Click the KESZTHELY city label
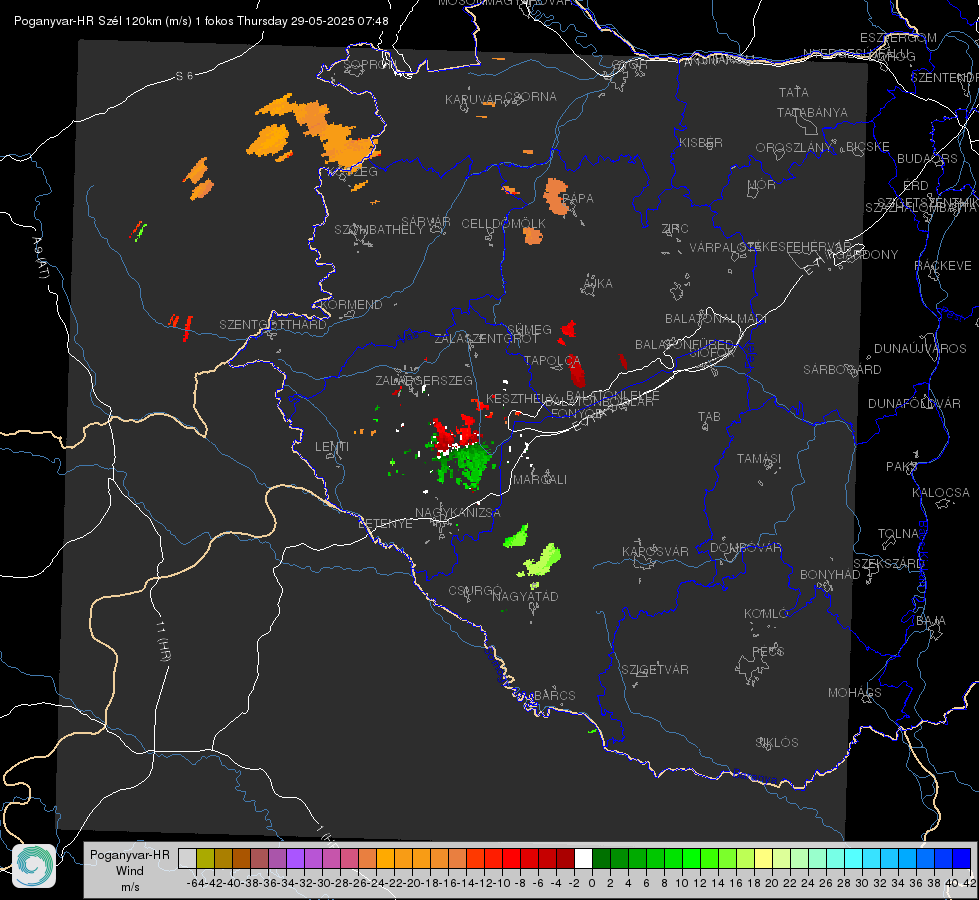Viewport: 979px width, 900px height. pyautogui.click(x=521, y=398)
